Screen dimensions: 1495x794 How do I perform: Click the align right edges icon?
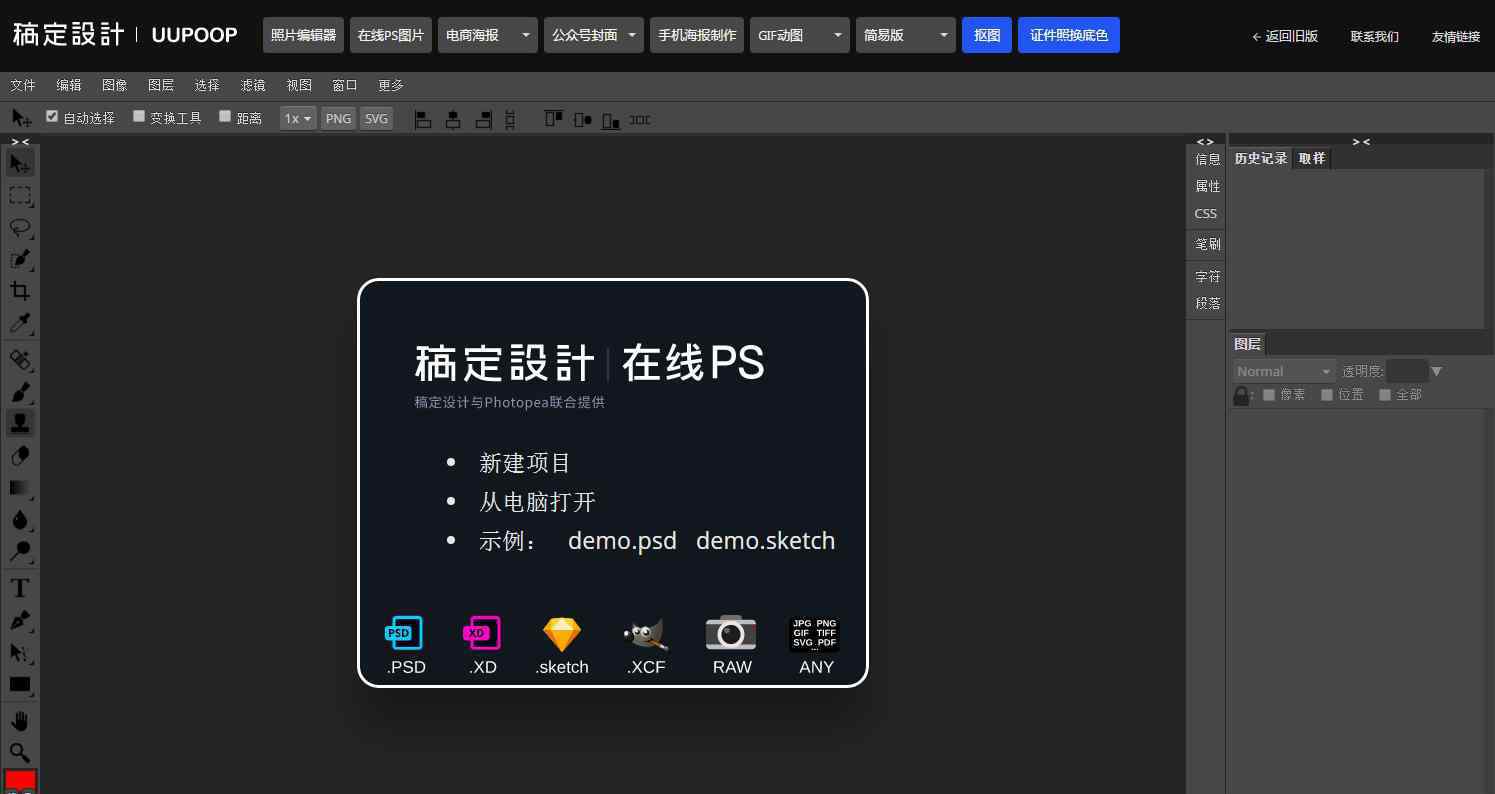coord(483,119)
